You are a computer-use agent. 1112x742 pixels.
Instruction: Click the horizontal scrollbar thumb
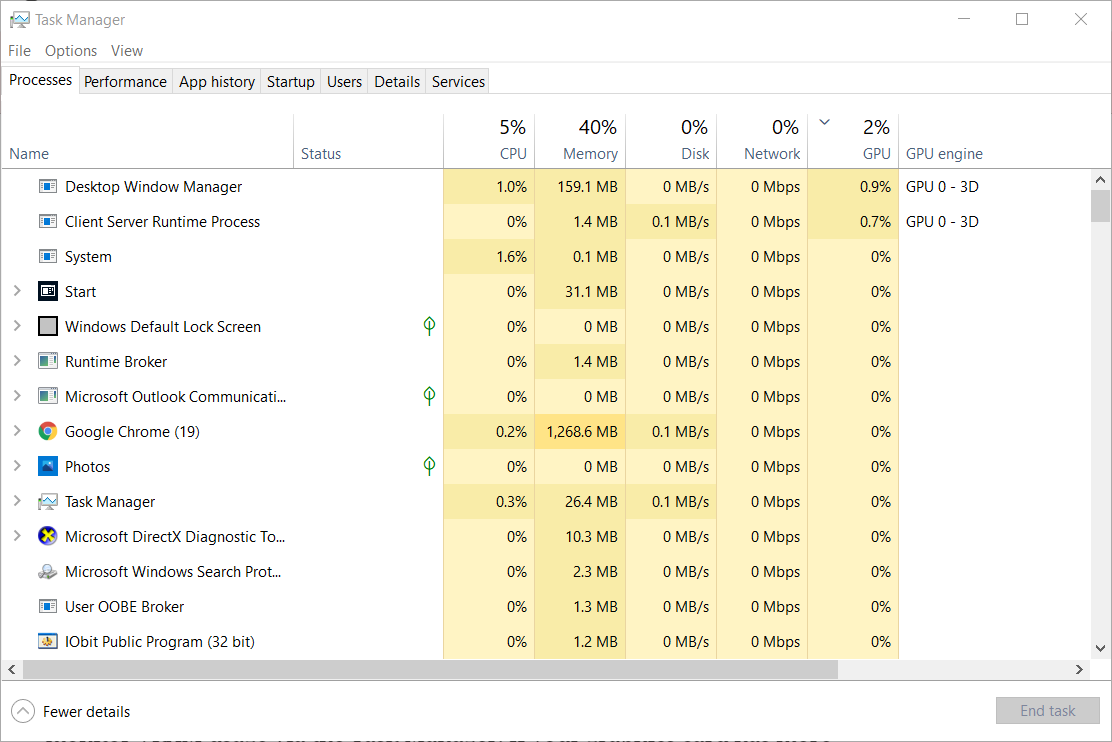pos(430,669)
